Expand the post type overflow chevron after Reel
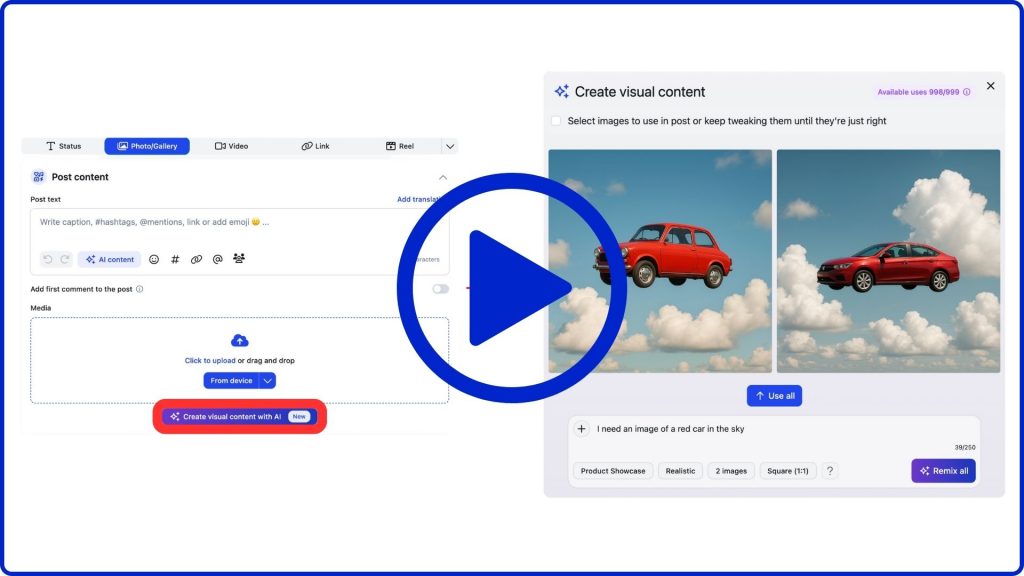1024x576 pixels. 450,146
